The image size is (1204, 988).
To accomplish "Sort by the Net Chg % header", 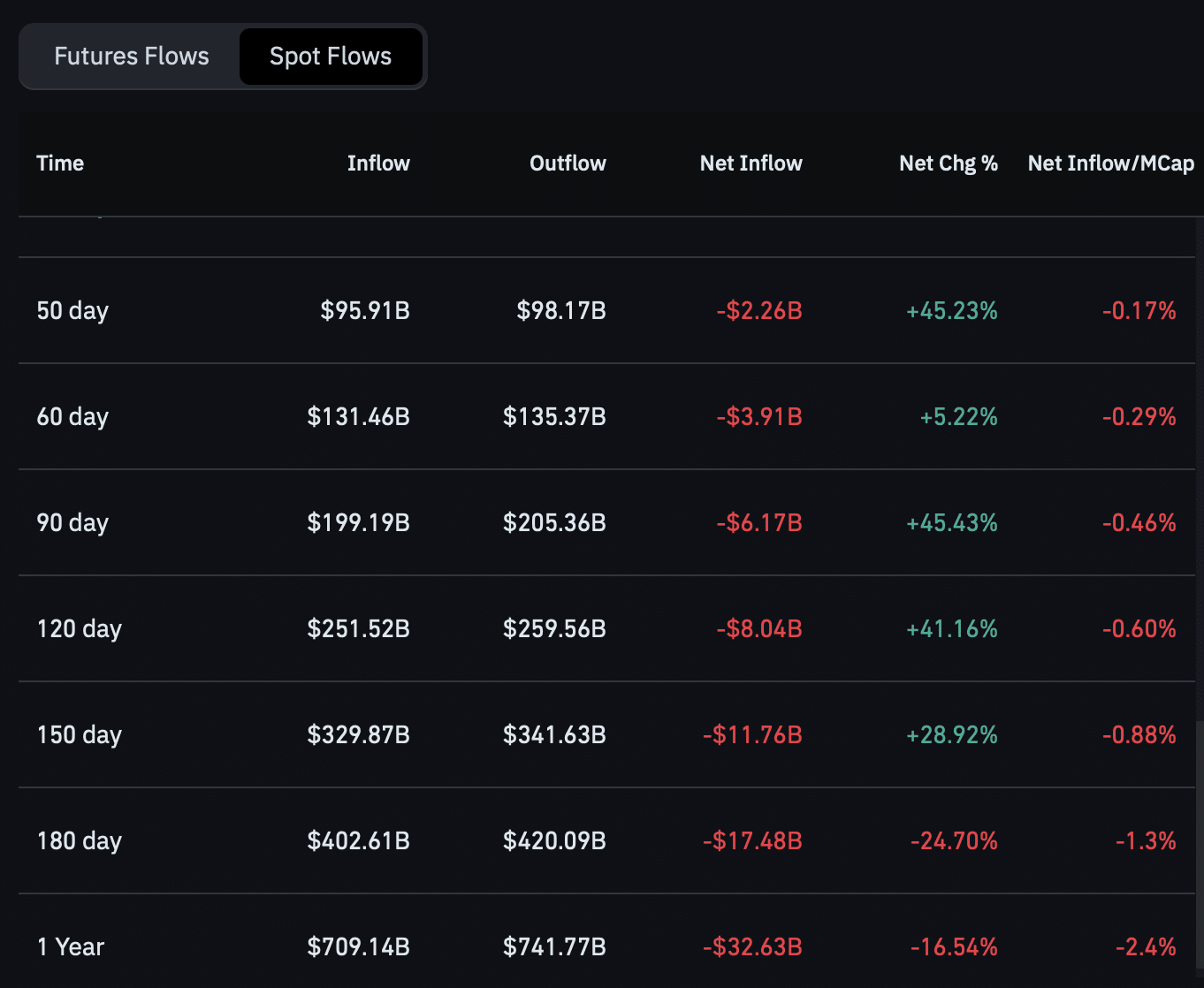I will [x=948, y=163].
